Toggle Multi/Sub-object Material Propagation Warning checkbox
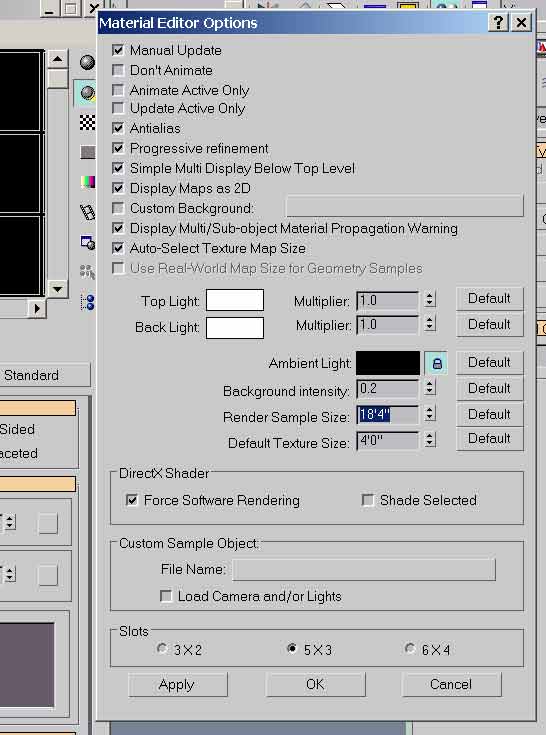The image size is (546, 735). pyautogui.click(x=118, y=228)
